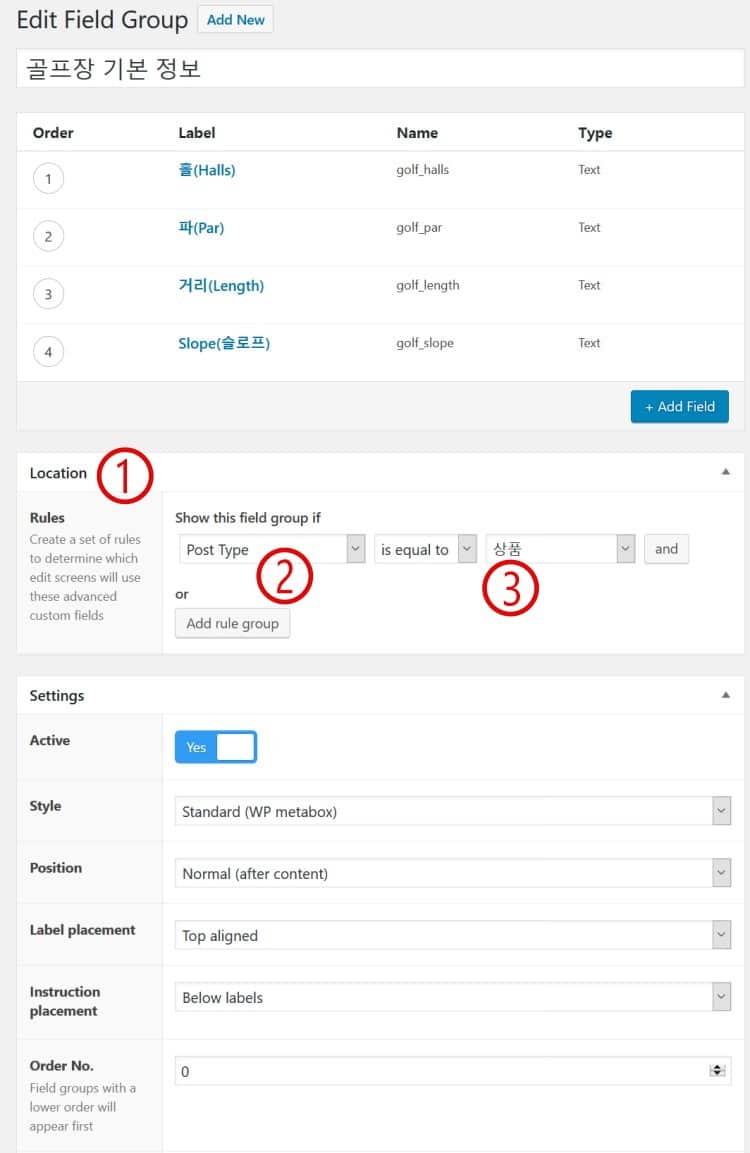Click the order number 2 circle handle

coord(48,237)
